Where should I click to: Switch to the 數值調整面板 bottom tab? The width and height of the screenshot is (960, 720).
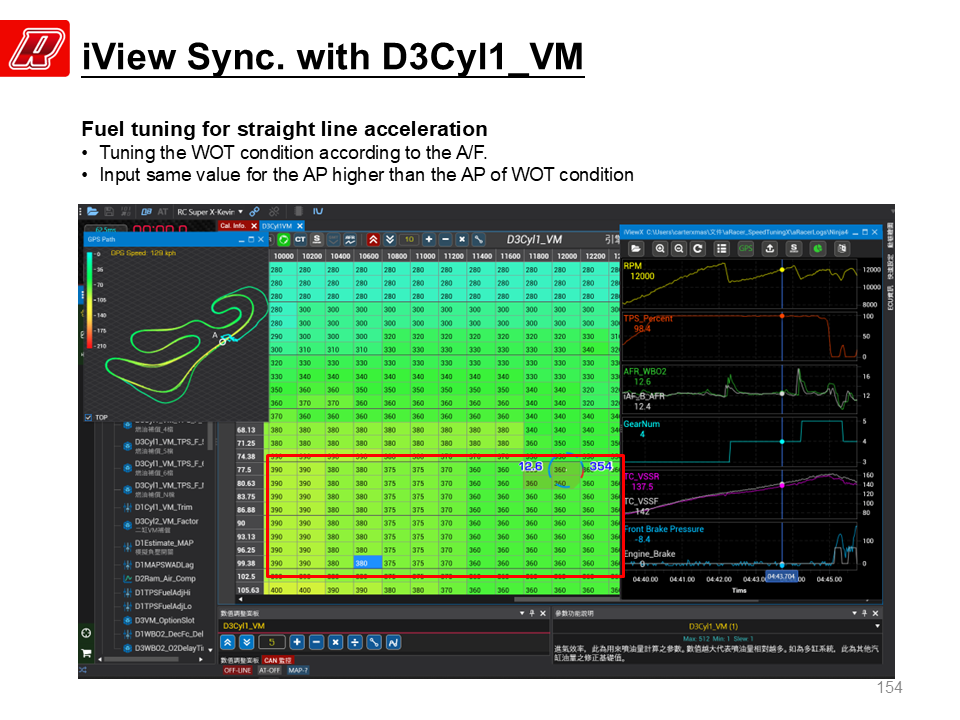click(239, 661)
